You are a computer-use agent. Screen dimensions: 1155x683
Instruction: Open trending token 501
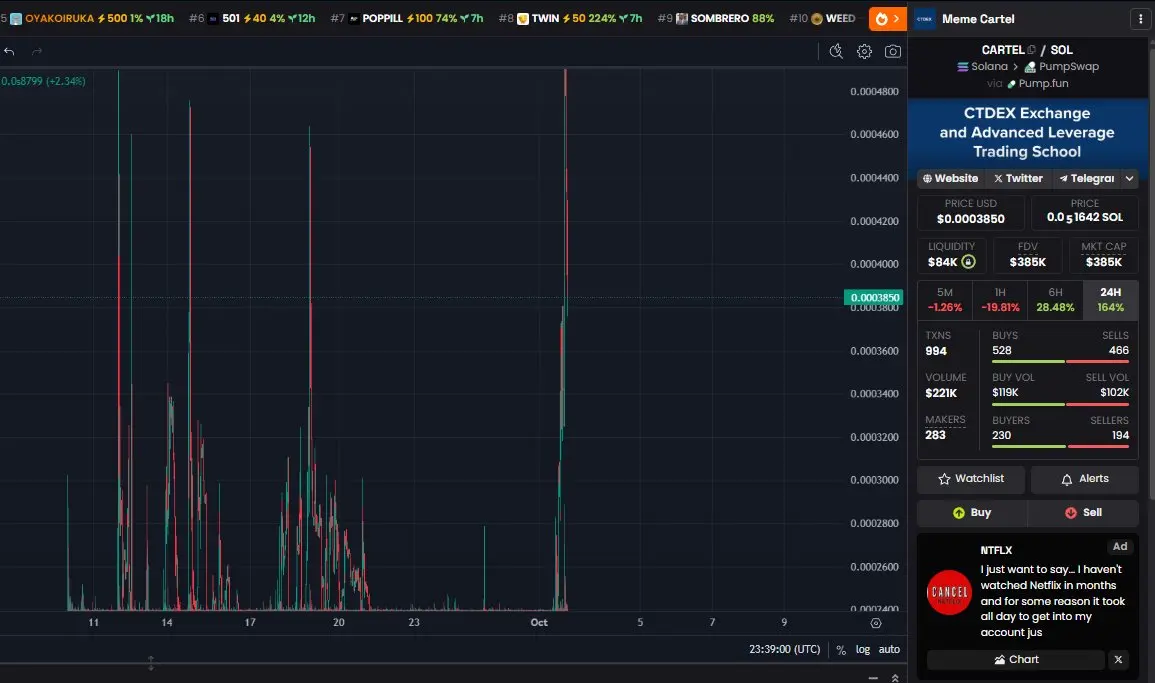[x=252, y=18]
